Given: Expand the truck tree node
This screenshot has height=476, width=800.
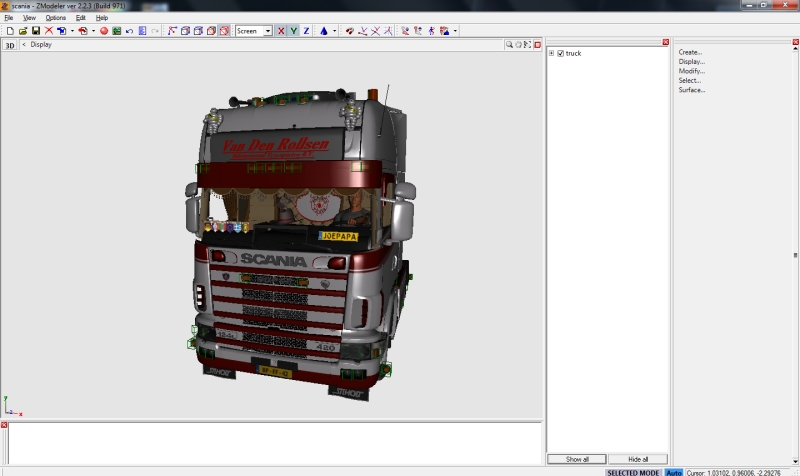Looking at the screenshot, I should tap(551, 53).
